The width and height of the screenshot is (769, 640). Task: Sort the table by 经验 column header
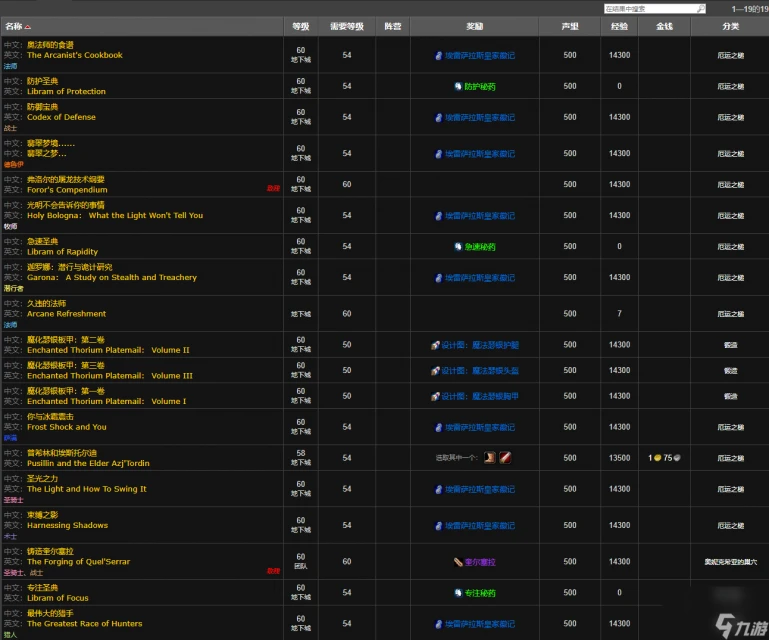click(618, 27)
